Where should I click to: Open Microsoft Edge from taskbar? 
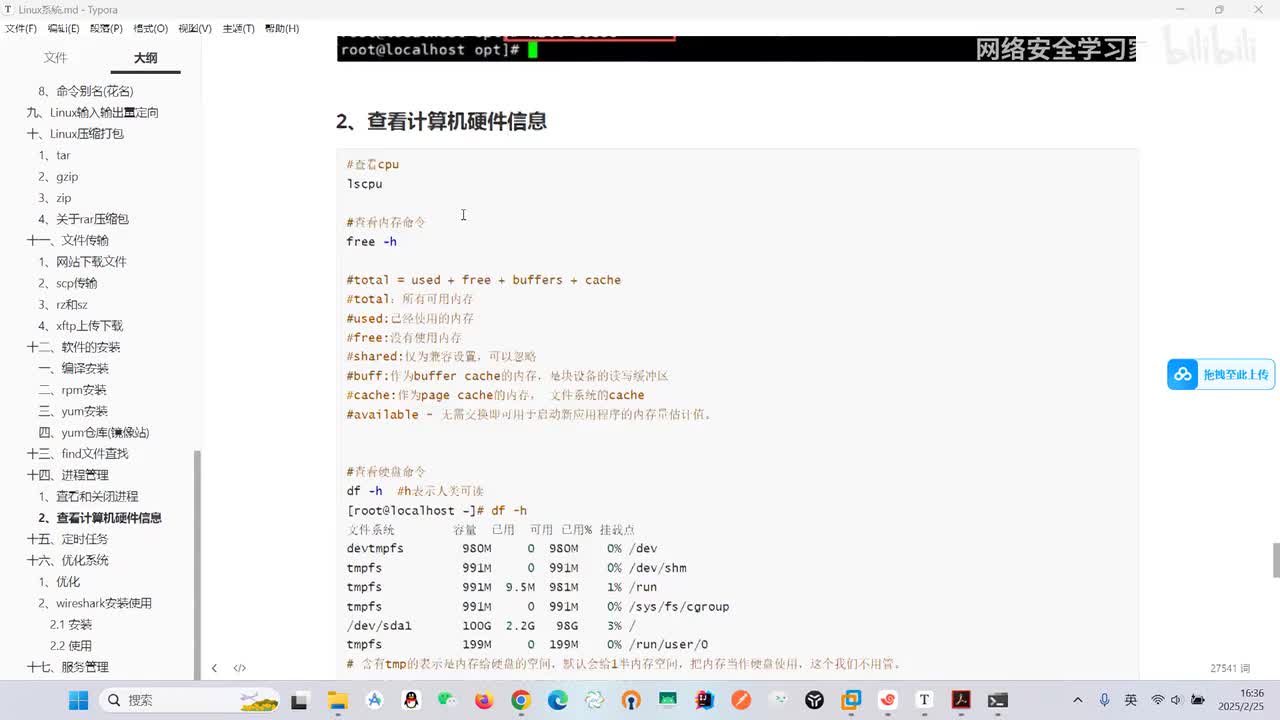click(557, 700)
